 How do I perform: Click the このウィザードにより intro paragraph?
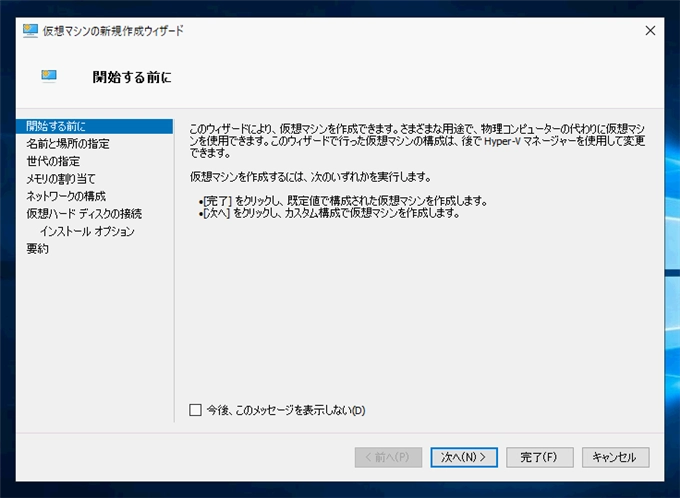[417, 141]
